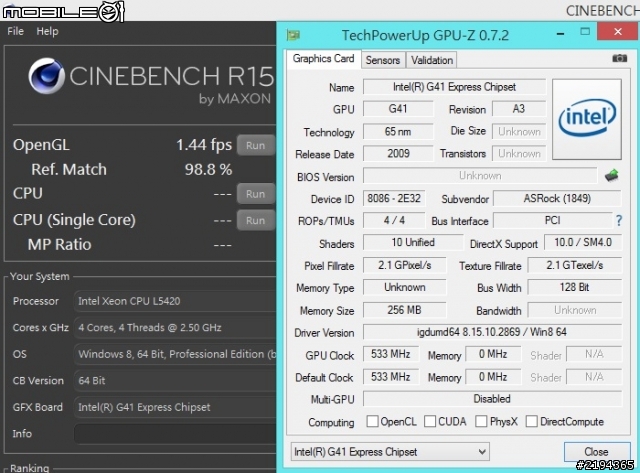Screen dimensions: 640x473
Task: Click the OS field Windows 8
Action: point(175,354)
